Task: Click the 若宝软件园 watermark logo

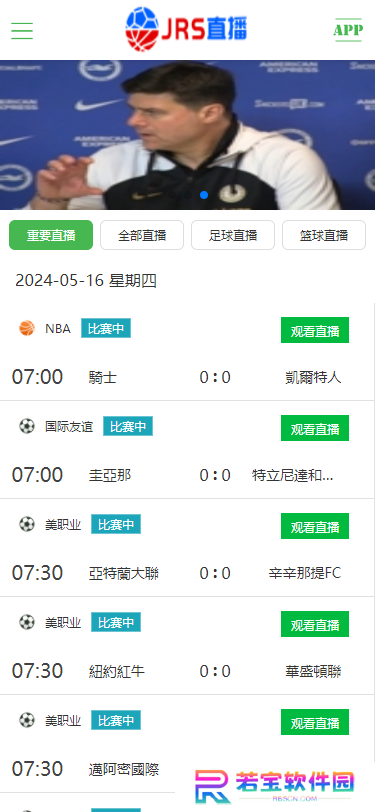Action: coord(275,786)
